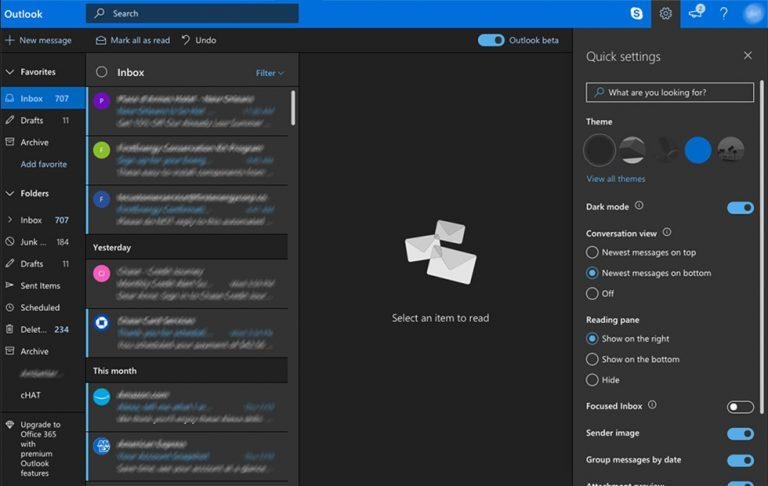Enable the Focused Inbox toggle

[740, 407]
